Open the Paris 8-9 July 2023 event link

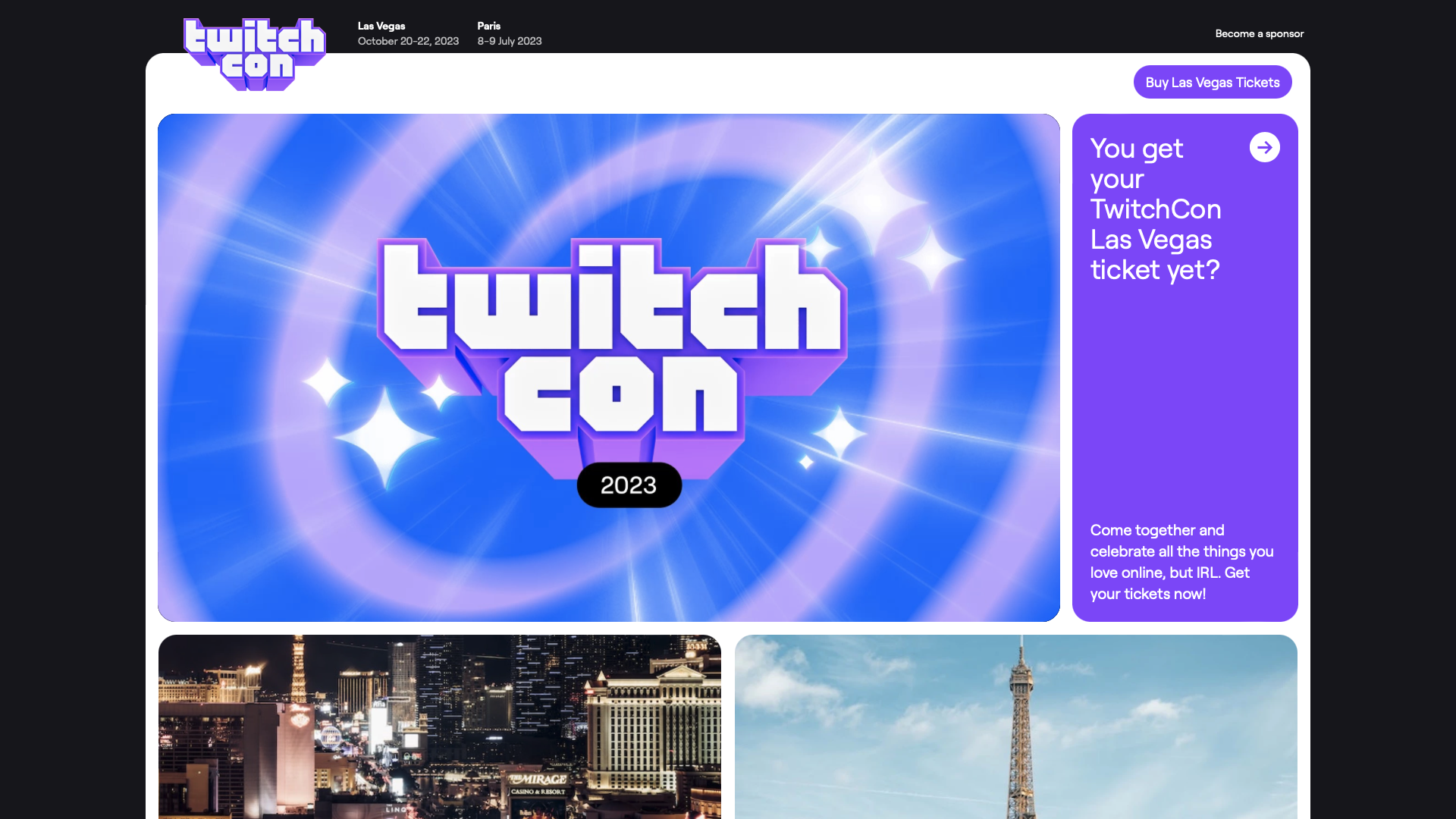(510, 33)
